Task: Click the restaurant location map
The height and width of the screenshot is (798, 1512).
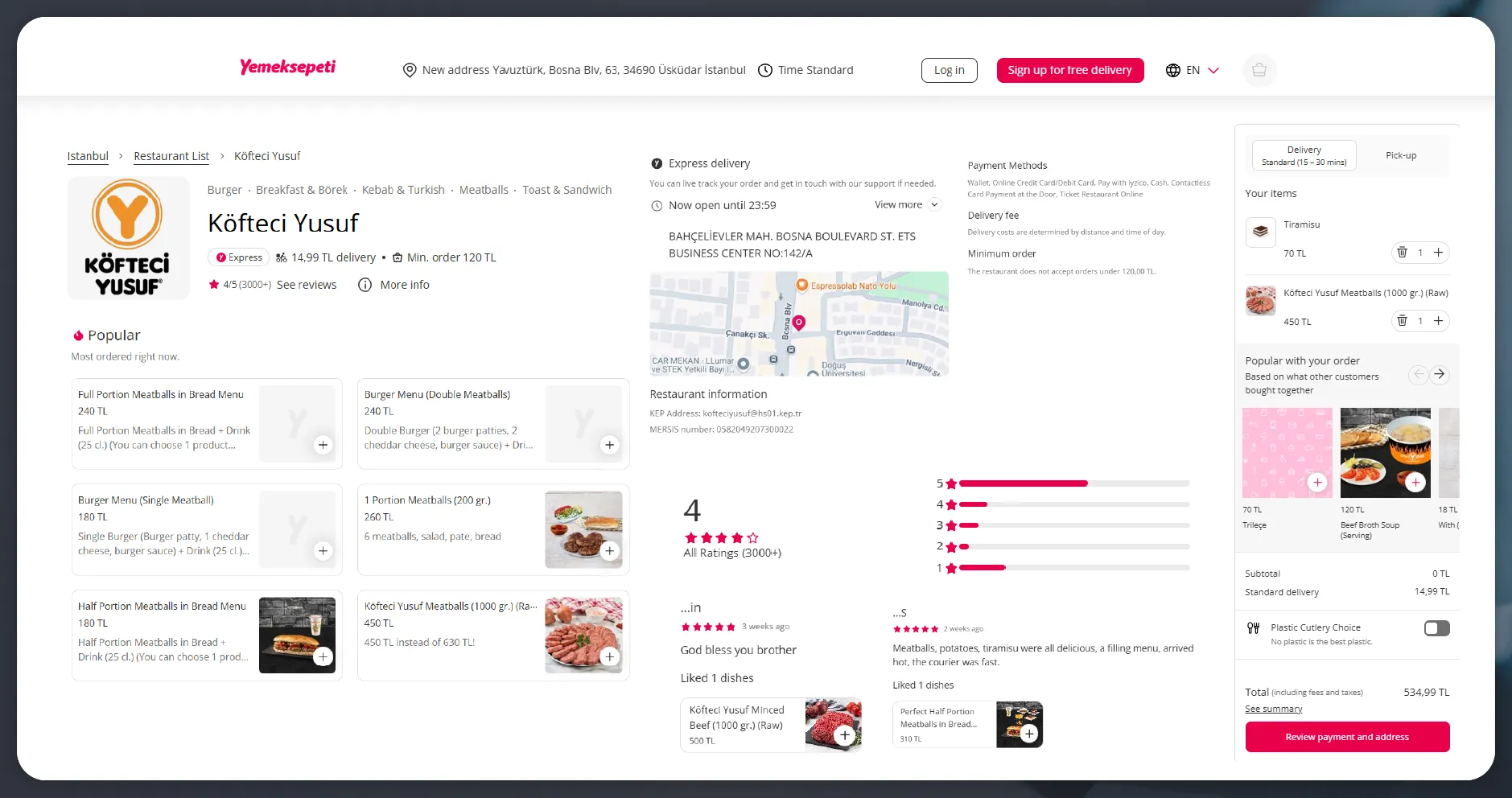Action: [x=798, y=323]
